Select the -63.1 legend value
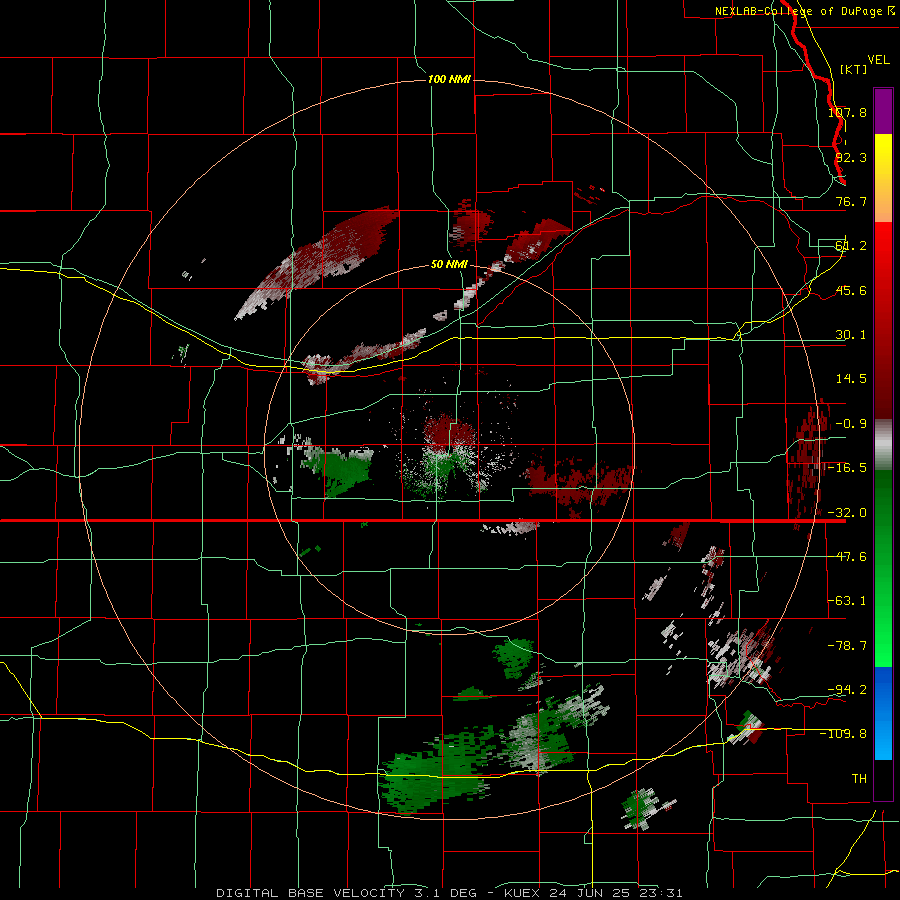This screenshot has height=900, width=900. click(x=847, y=601)
